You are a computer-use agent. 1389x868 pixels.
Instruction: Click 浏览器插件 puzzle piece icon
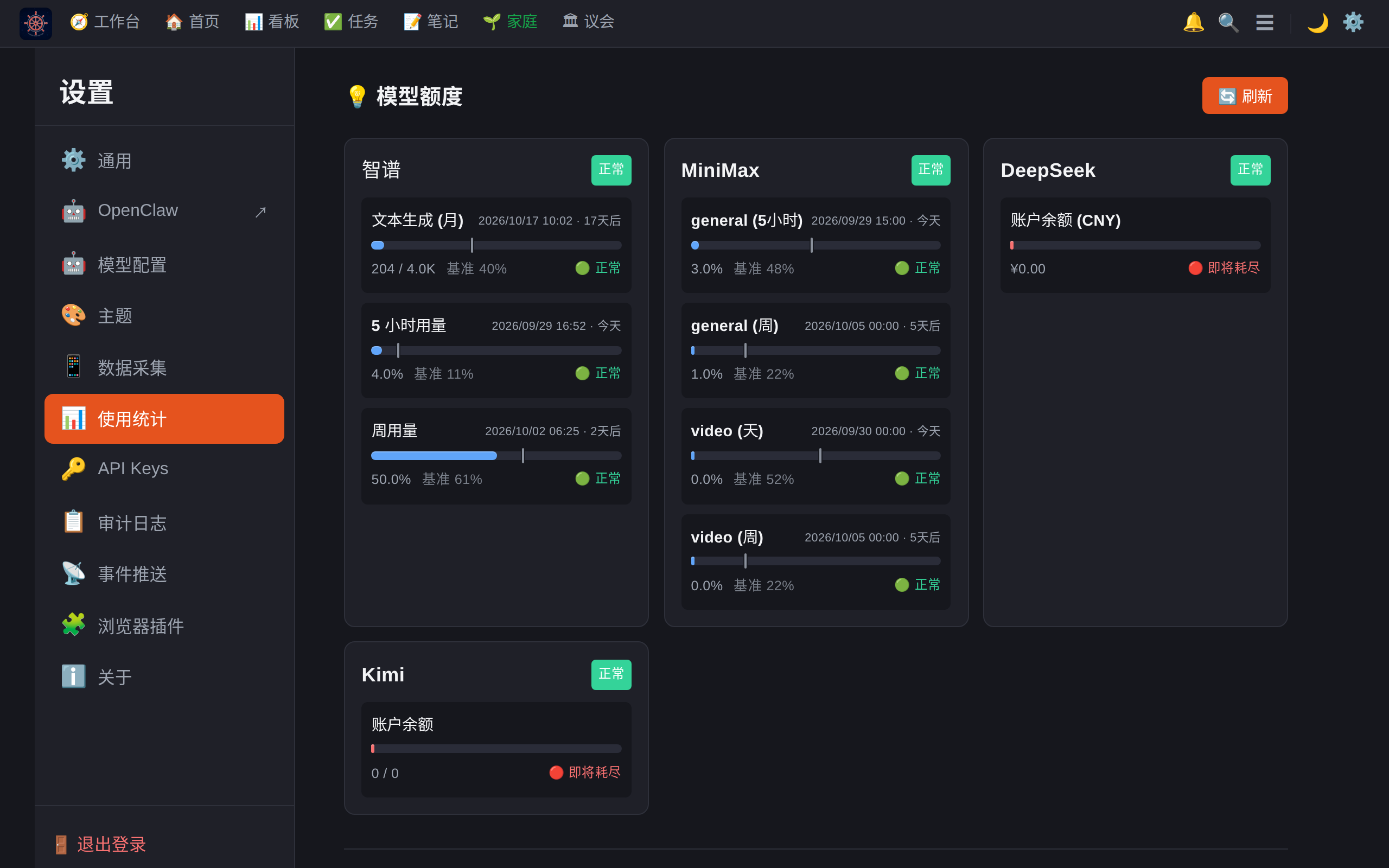pos(73,624)
